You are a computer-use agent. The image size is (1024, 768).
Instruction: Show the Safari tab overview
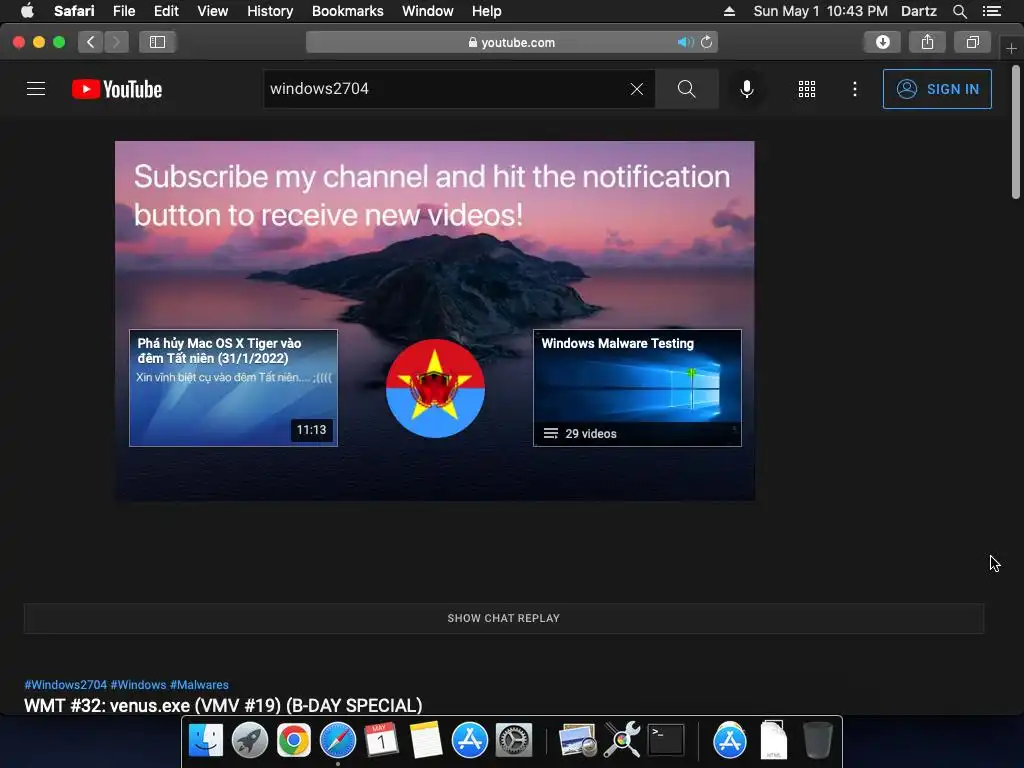pos(972,42)
